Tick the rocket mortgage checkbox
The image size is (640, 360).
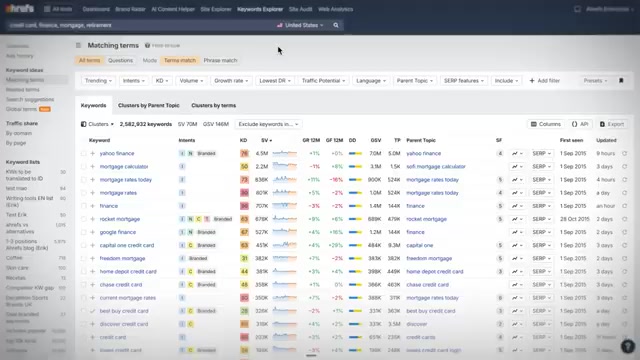pyautogui.click(x=83, y=219)
